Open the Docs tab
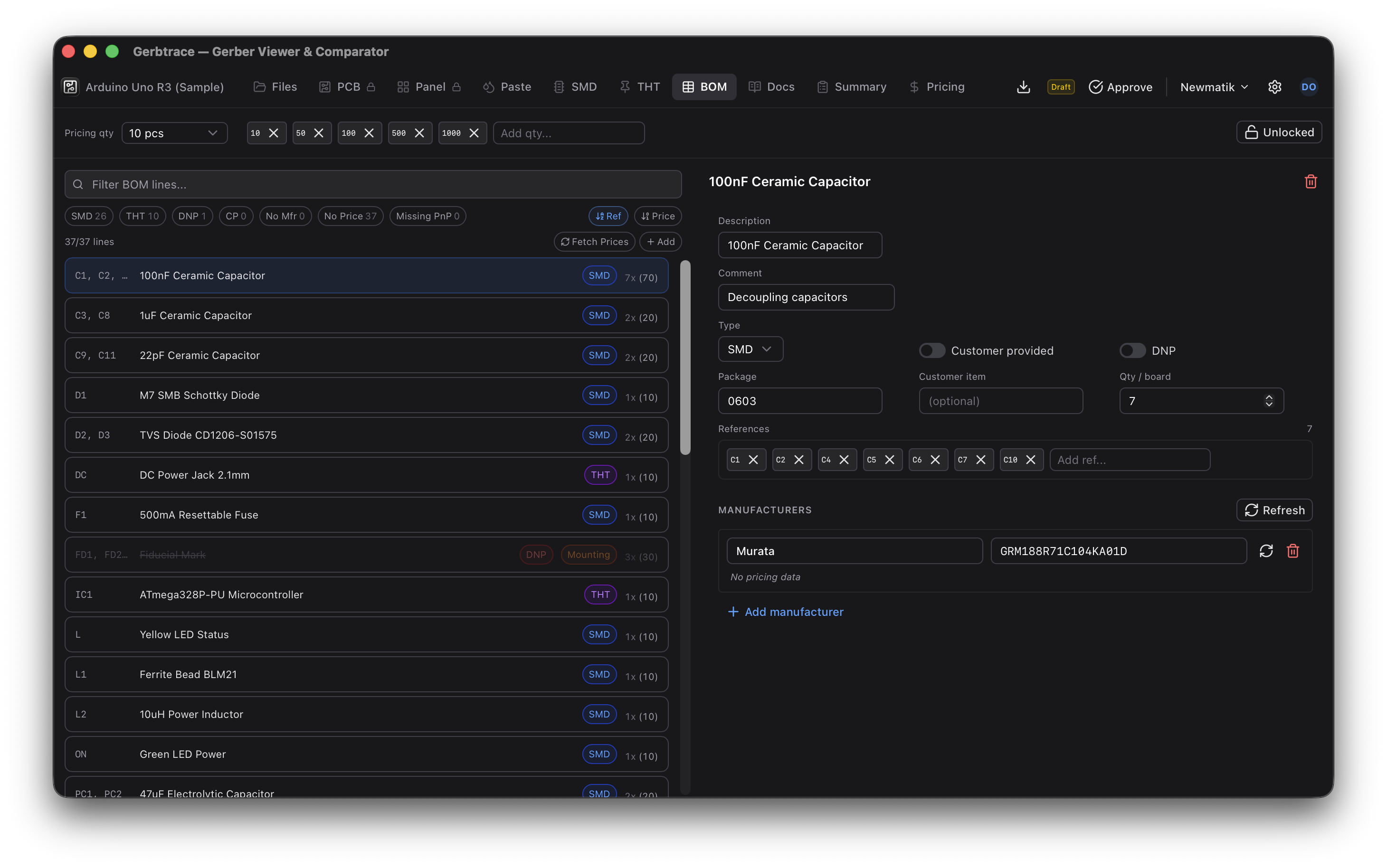 coord(771,87)
